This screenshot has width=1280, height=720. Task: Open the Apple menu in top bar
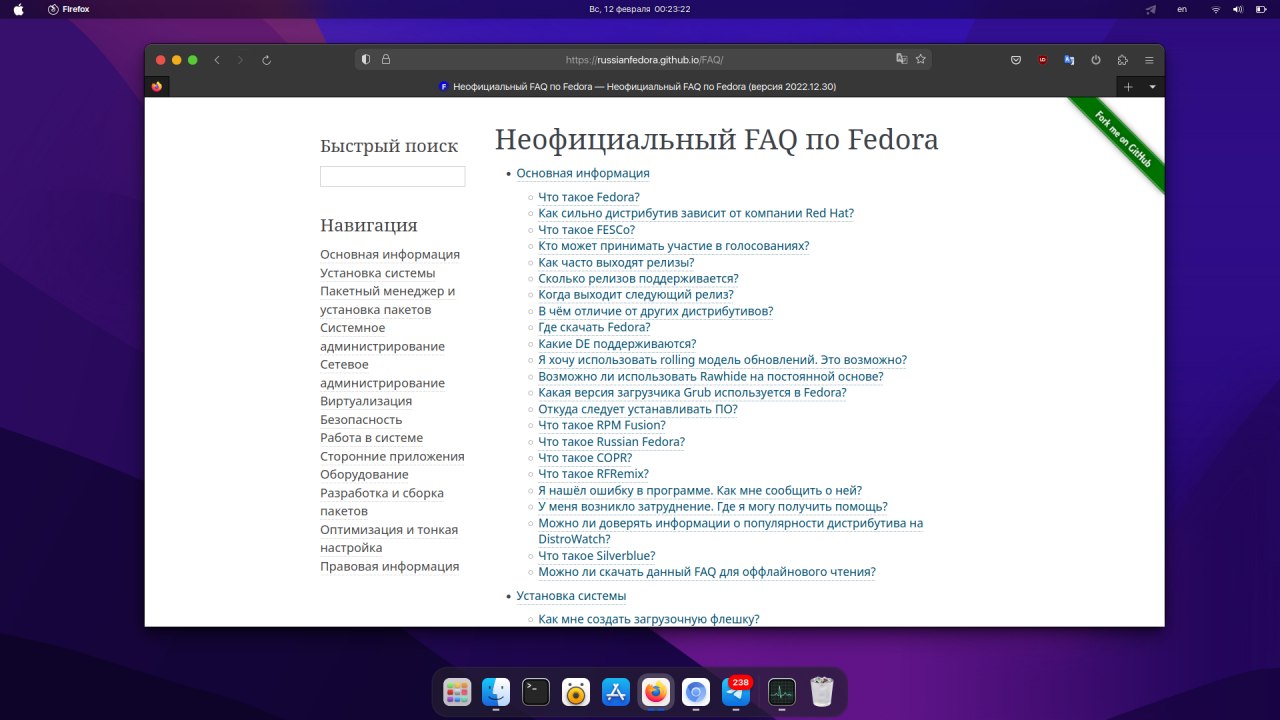tap(18, 9)
